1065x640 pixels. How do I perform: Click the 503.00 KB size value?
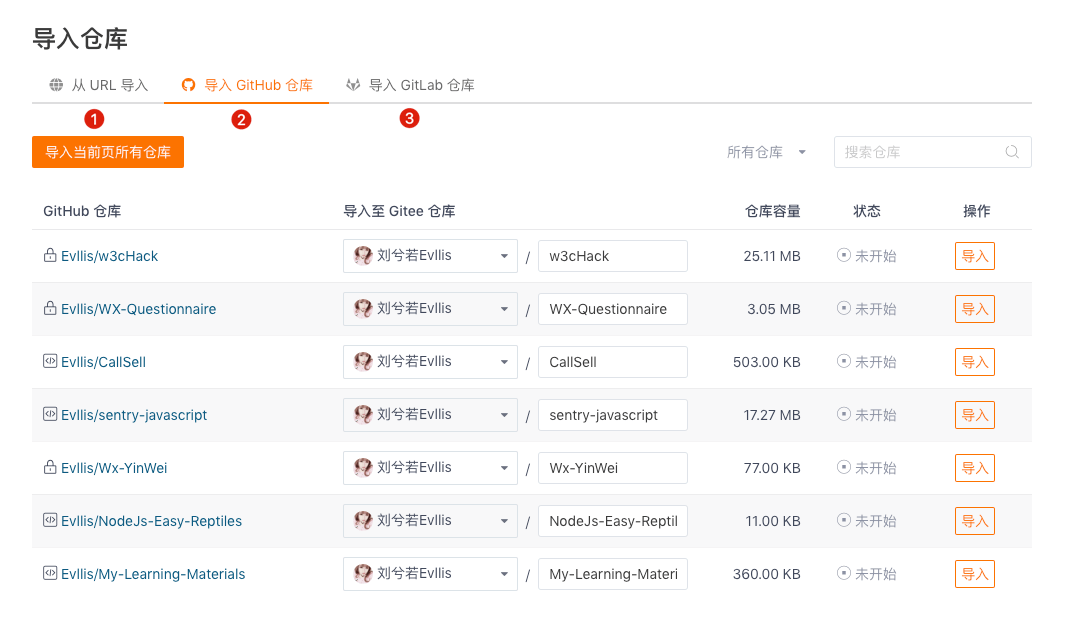pos(767,362)
